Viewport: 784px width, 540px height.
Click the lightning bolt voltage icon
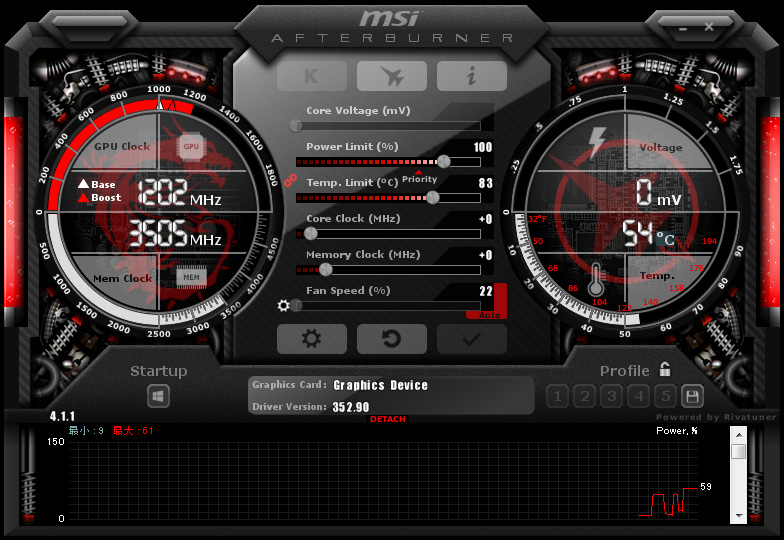(597, 142)
